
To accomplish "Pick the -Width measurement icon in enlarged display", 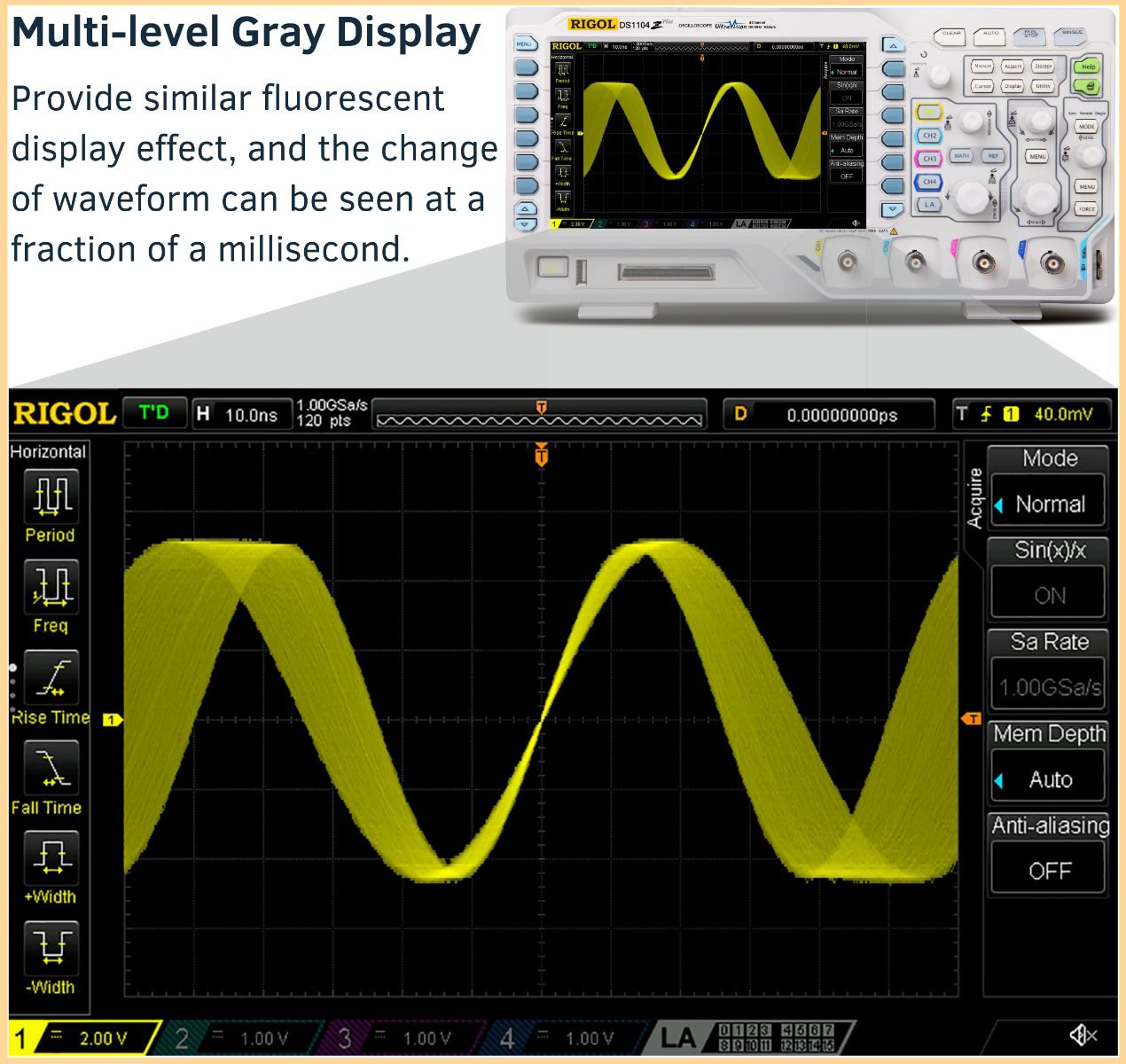I will tap(50, 948).
